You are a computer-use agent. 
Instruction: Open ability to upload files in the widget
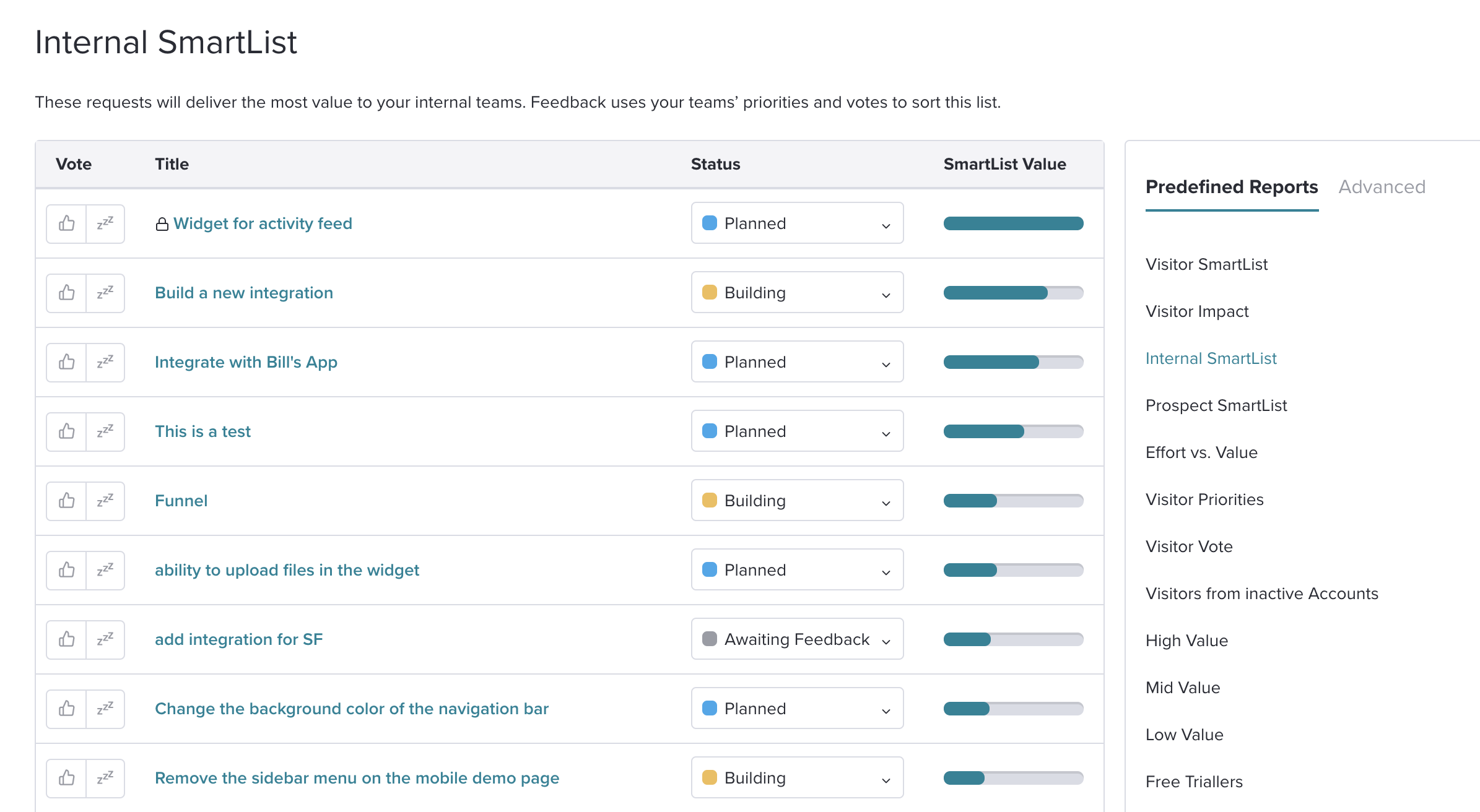pyautogui.click(x=287, y=570)
